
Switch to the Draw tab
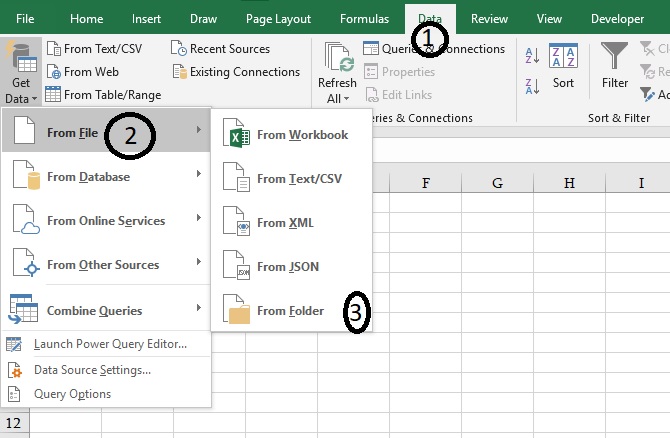tap(203, 19)
